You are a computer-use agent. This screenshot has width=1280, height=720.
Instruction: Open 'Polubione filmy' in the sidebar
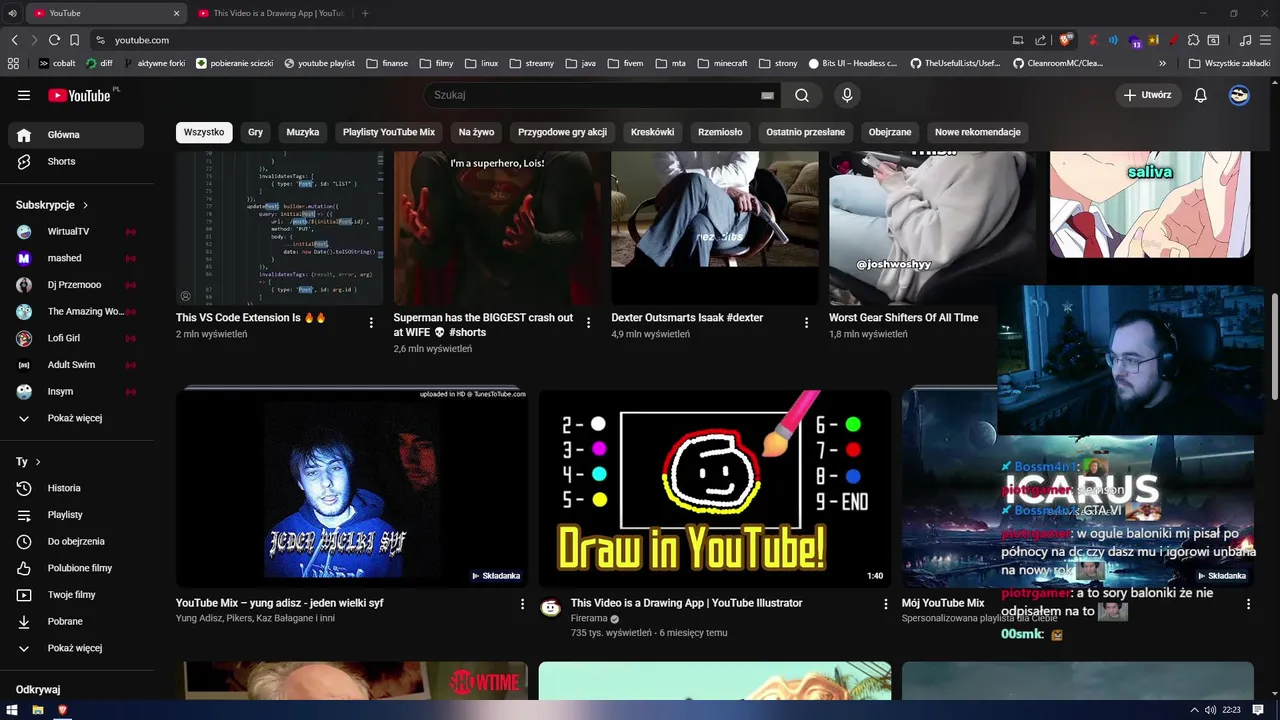76,568
